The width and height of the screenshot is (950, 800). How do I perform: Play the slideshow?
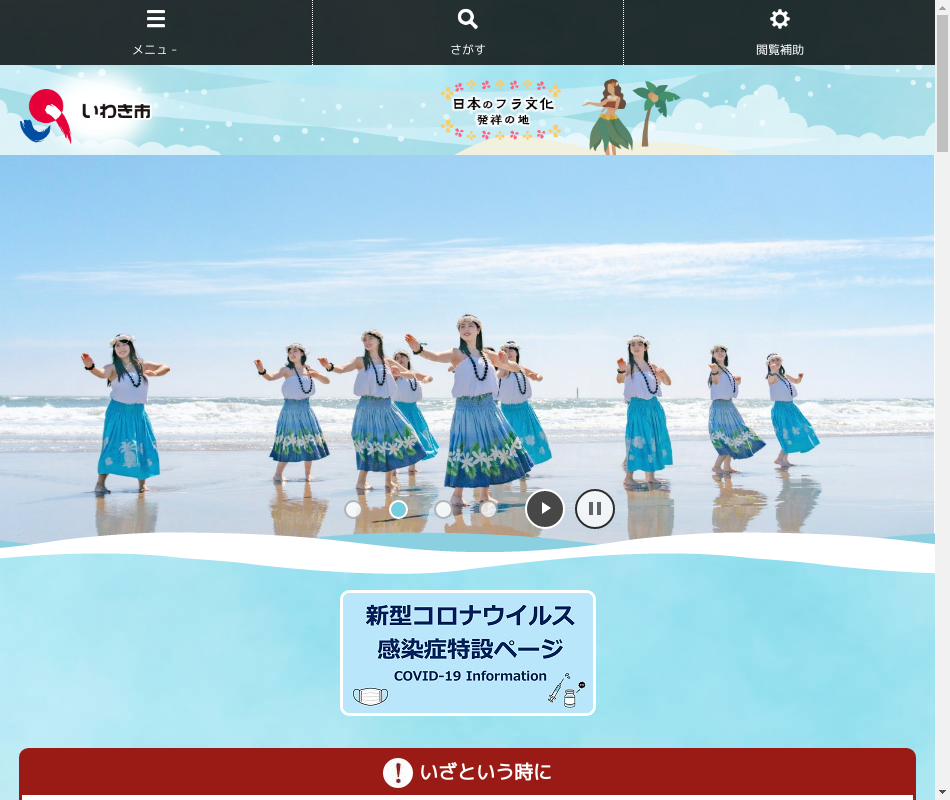[x=545, y=508]
